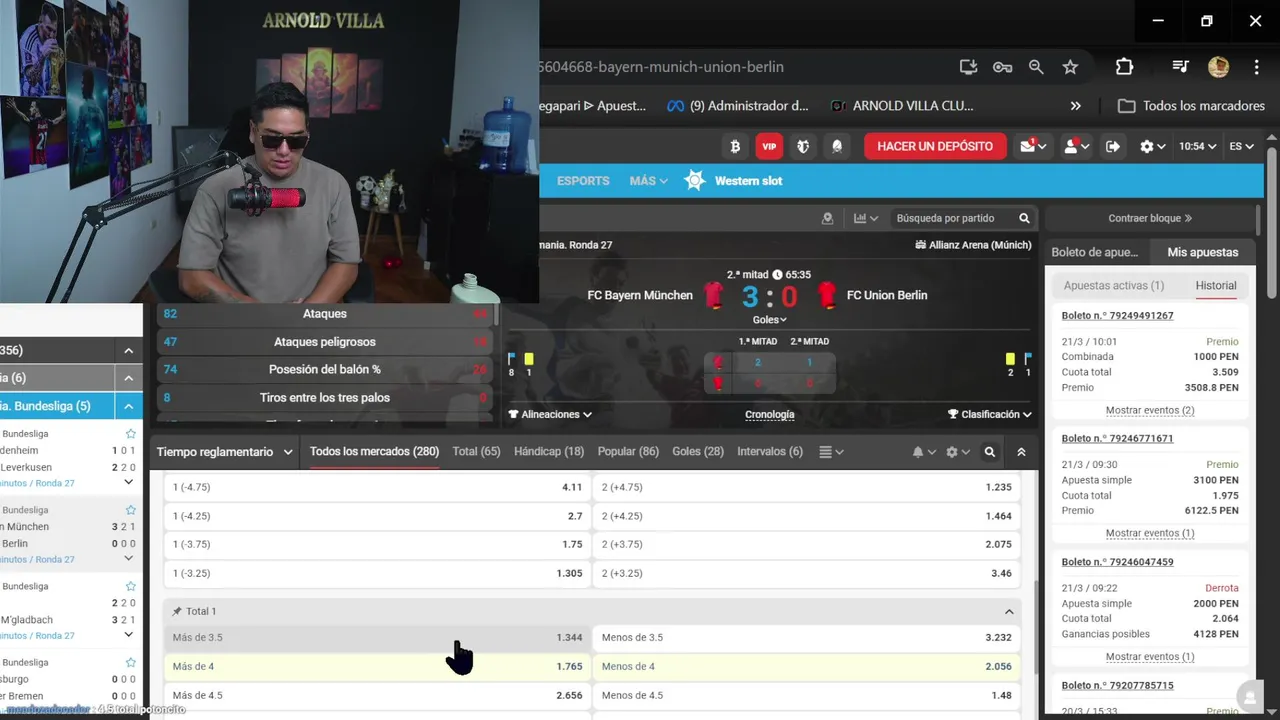Viewport: 1280px width, 720px height.
Task: Click the bell icon in site header
Action: tap(837, 146)
